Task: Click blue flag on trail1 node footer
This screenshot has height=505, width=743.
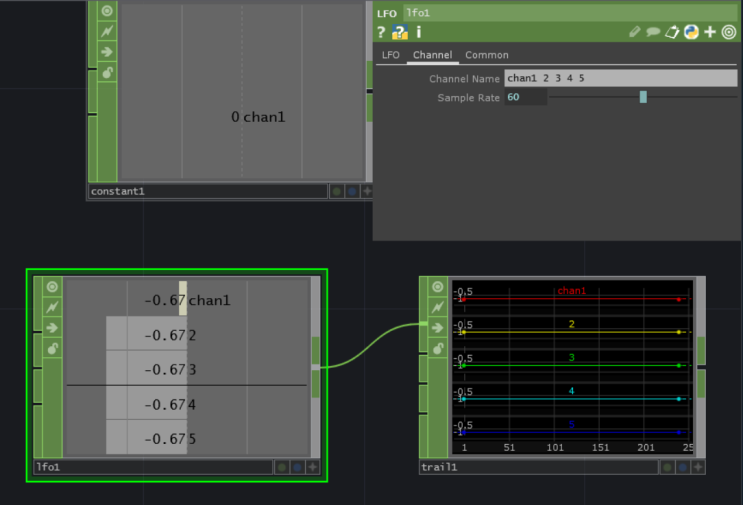Action: coord(682,468)
